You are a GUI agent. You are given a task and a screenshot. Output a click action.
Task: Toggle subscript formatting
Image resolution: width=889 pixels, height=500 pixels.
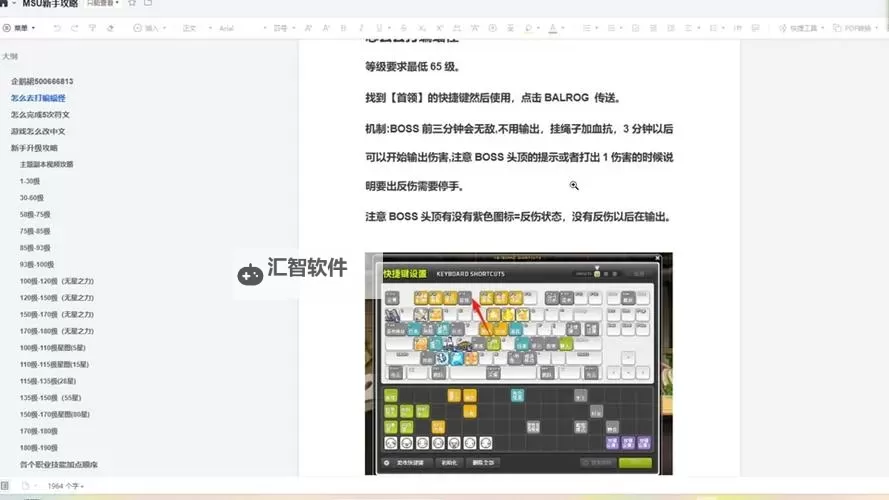pyautogui.click(x=421, y=28)
